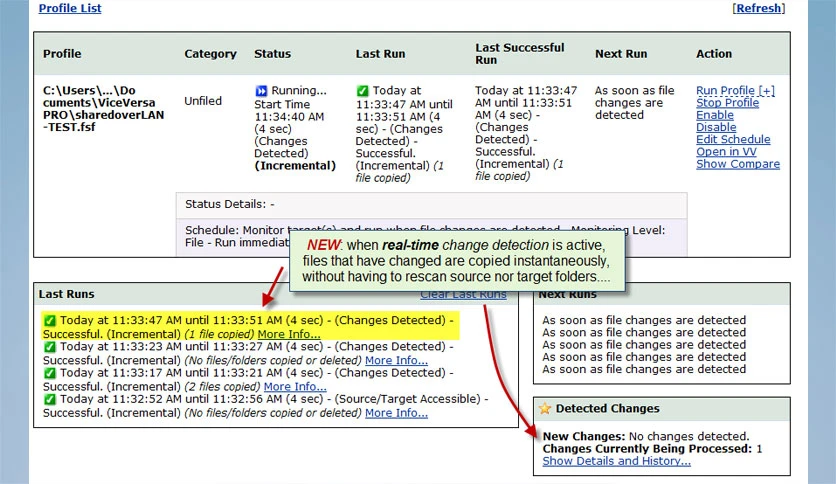This screenshot has width=836, height=484.
Task: Open More Info for 2 files copied run
Action: [295, 386]
